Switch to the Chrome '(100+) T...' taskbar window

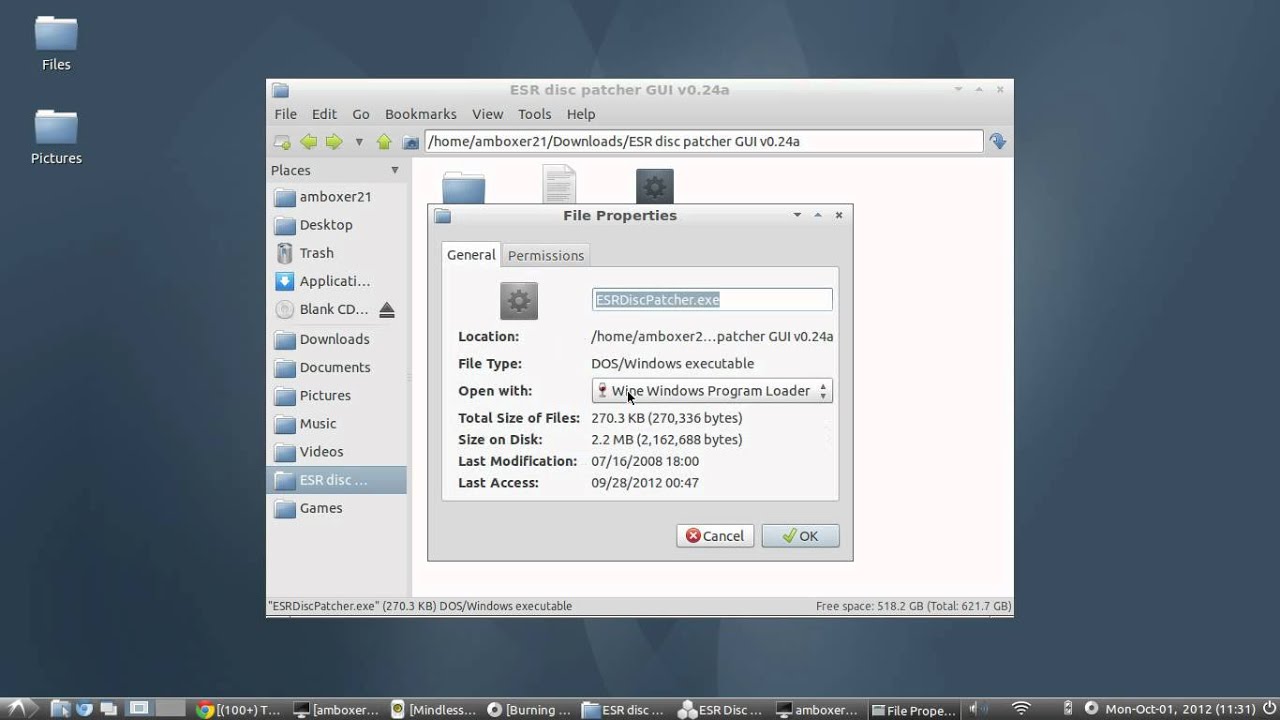tap(238, 710)
